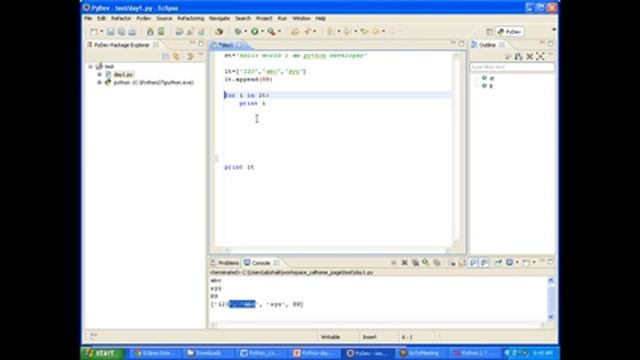Click the Console scrollbar down arrow
This screenshot has width=640, height=360.
coord(551,317)
